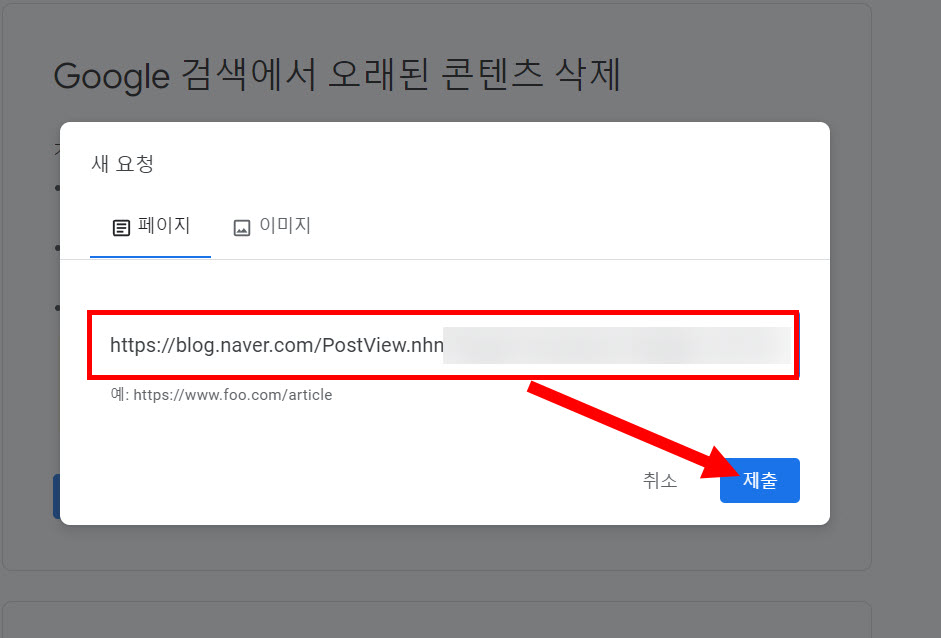Click 취소 to cancel the request
The image size is (941, 638).
pos(660,480)
